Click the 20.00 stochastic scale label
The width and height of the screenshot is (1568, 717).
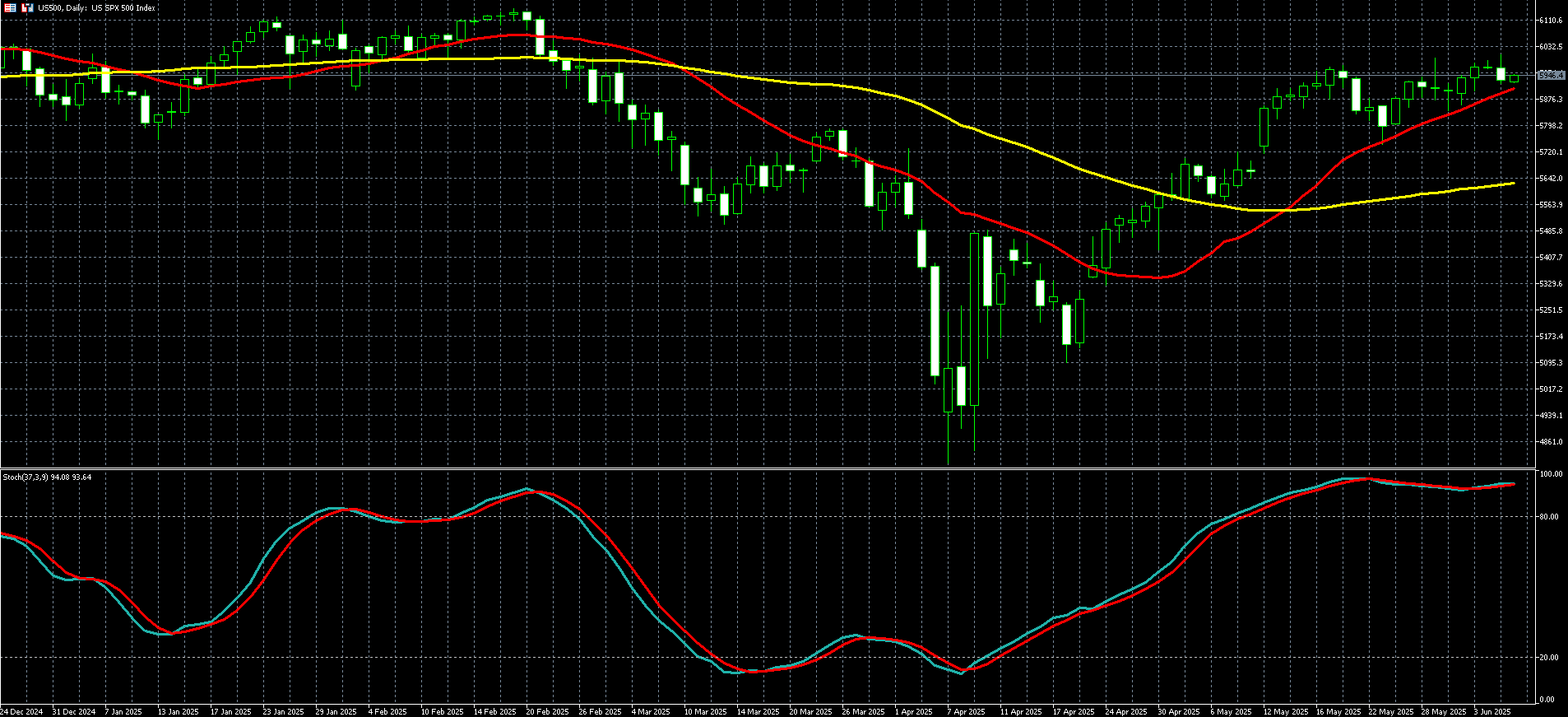click(x=1551, y=658)
